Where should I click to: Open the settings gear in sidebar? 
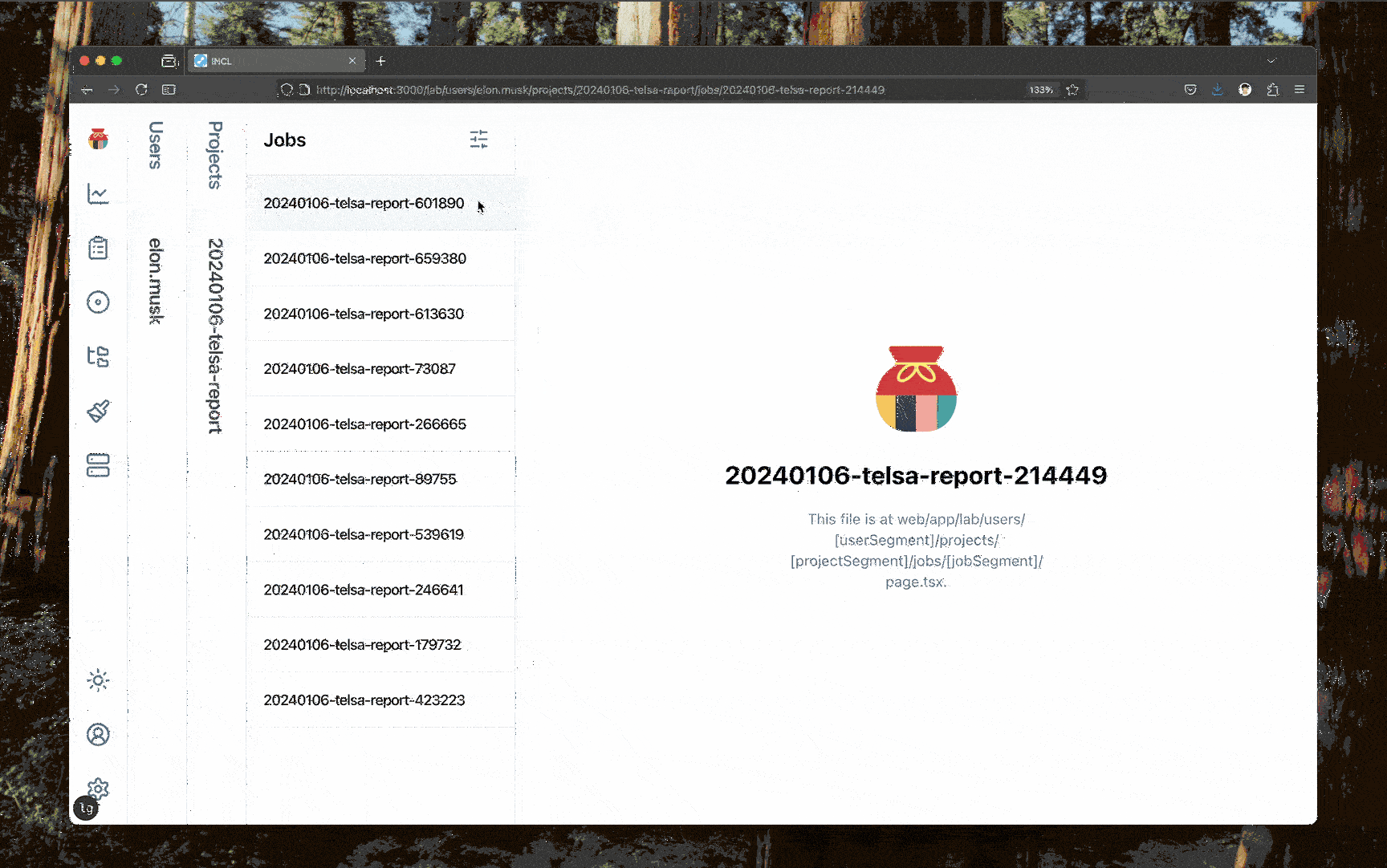tap(97, 789)
